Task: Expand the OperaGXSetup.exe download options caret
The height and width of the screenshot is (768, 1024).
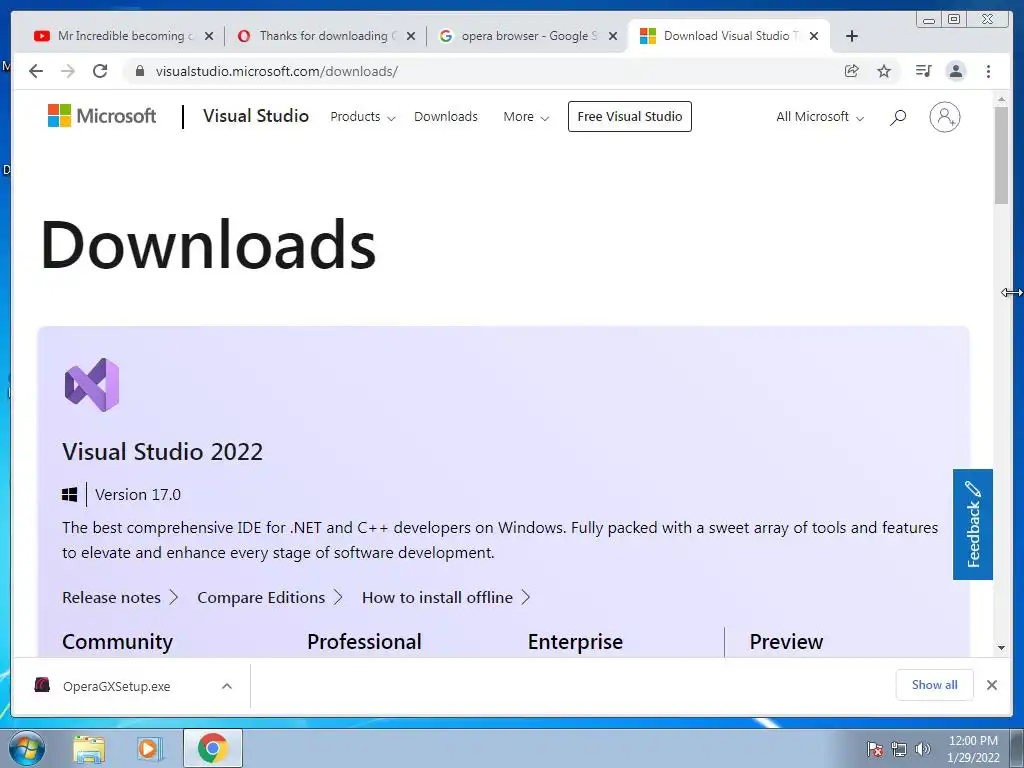Action: [x=227, y=686]
